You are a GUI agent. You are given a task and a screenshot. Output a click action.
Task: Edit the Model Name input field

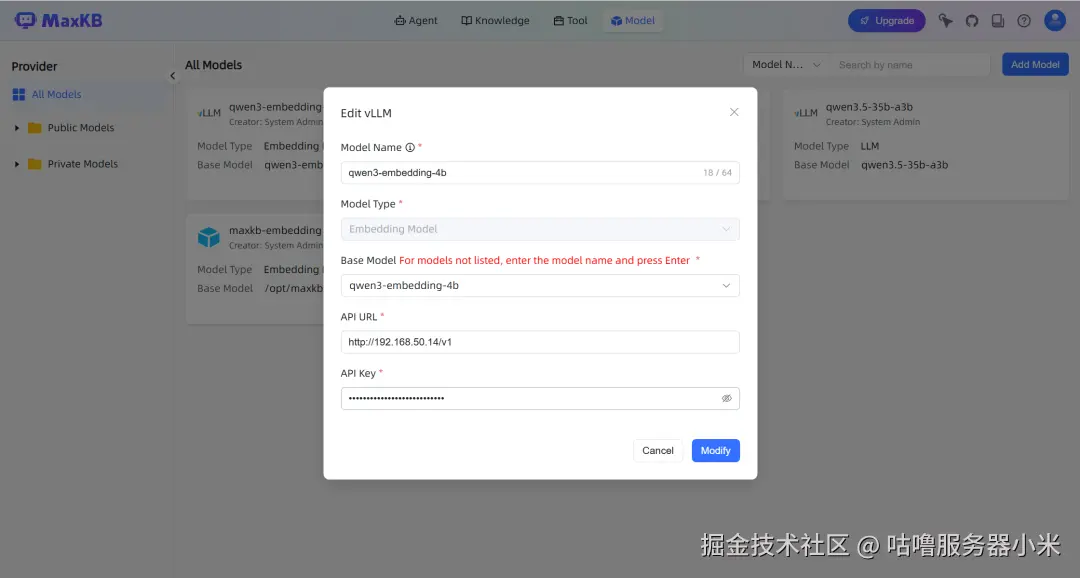540,173
